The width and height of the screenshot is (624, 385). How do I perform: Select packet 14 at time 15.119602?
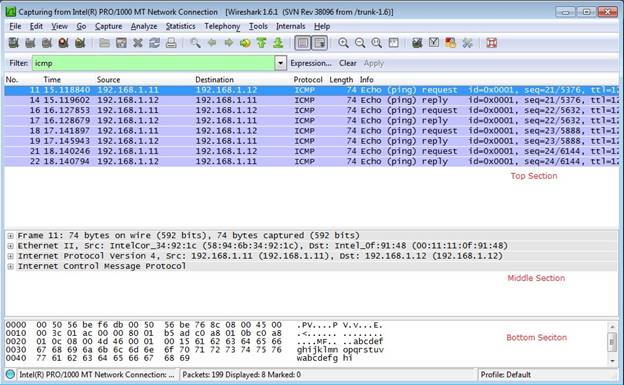(312, 100)
